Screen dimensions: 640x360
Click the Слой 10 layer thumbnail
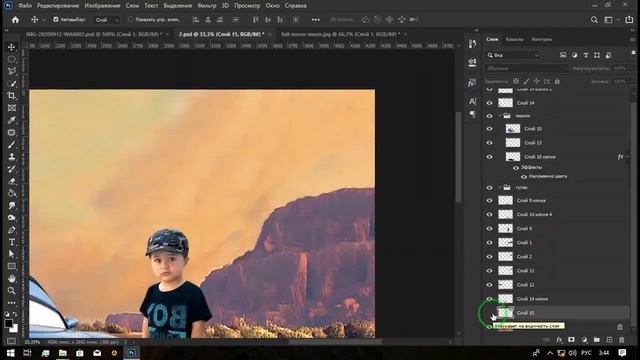[513, 129]
